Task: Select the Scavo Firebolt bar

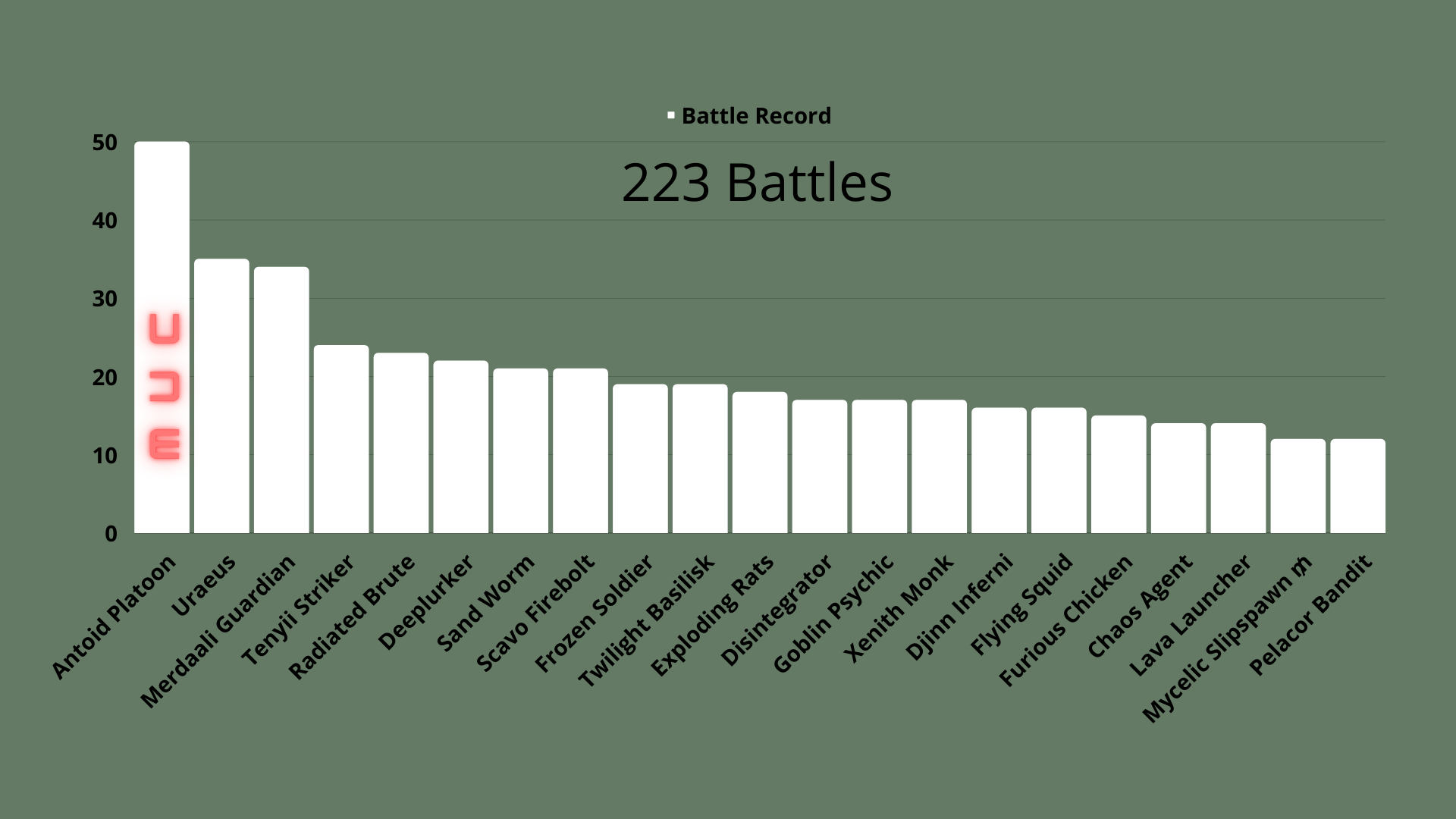Action: click(x=580, y=450)
